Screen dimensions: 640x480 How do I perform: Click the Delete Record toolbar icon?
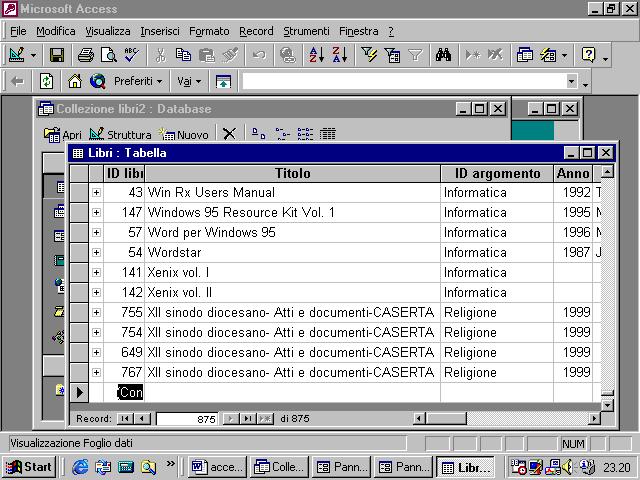tap(496, 55)
